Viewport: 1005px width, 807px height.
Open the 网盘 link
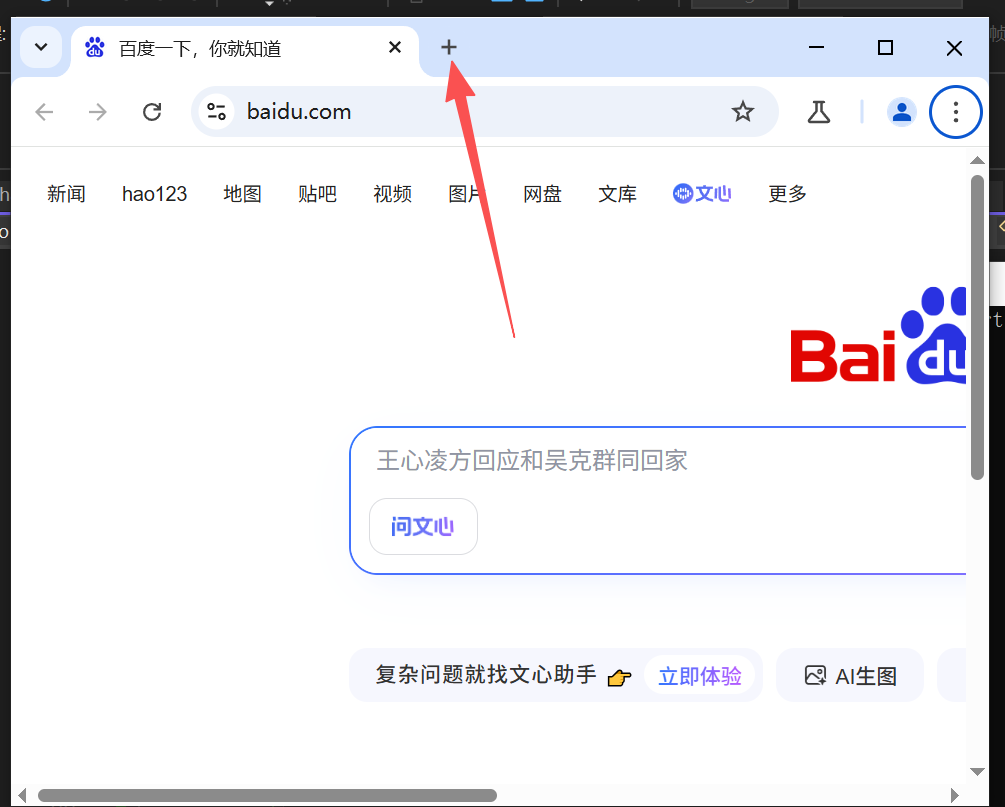[542, 194]
